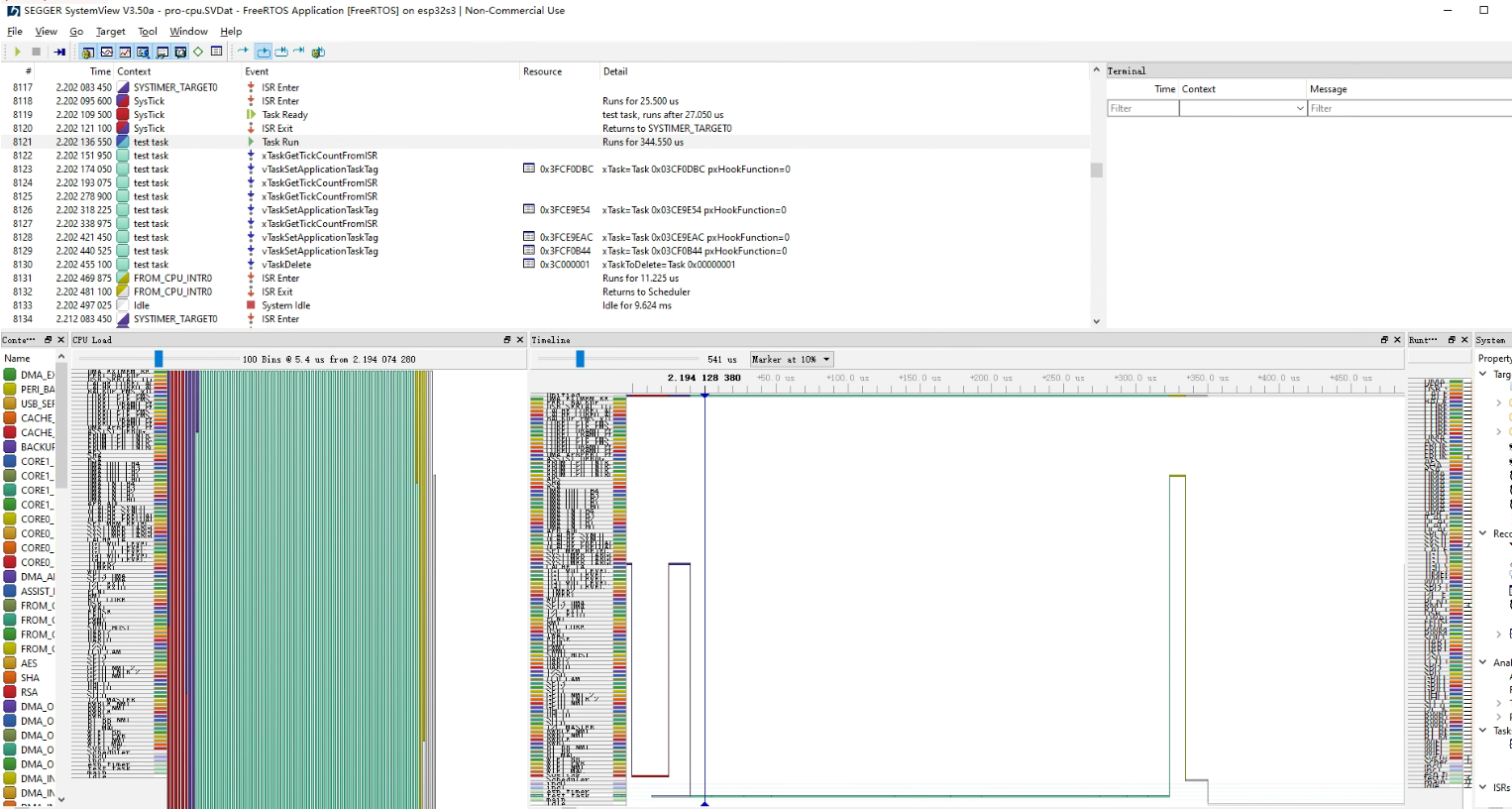1512x809 pixels.
Task: Click the events list vertical scrollbar thumb
Action: pos(1096,170)
